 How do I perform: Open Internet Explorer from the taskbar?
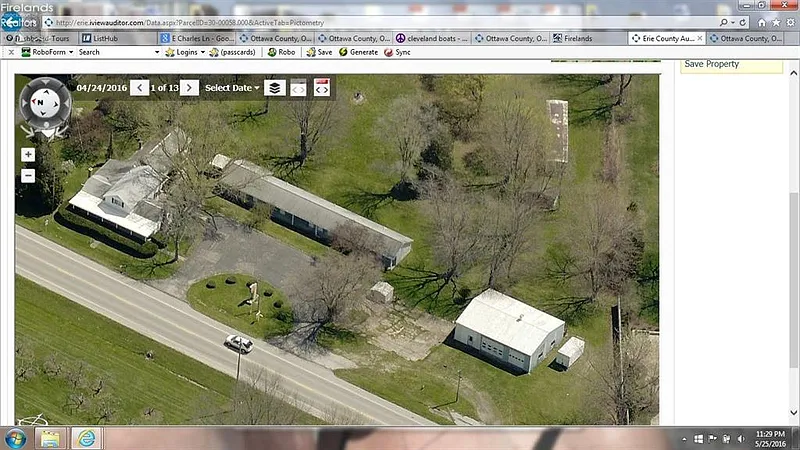pos(87,438)
